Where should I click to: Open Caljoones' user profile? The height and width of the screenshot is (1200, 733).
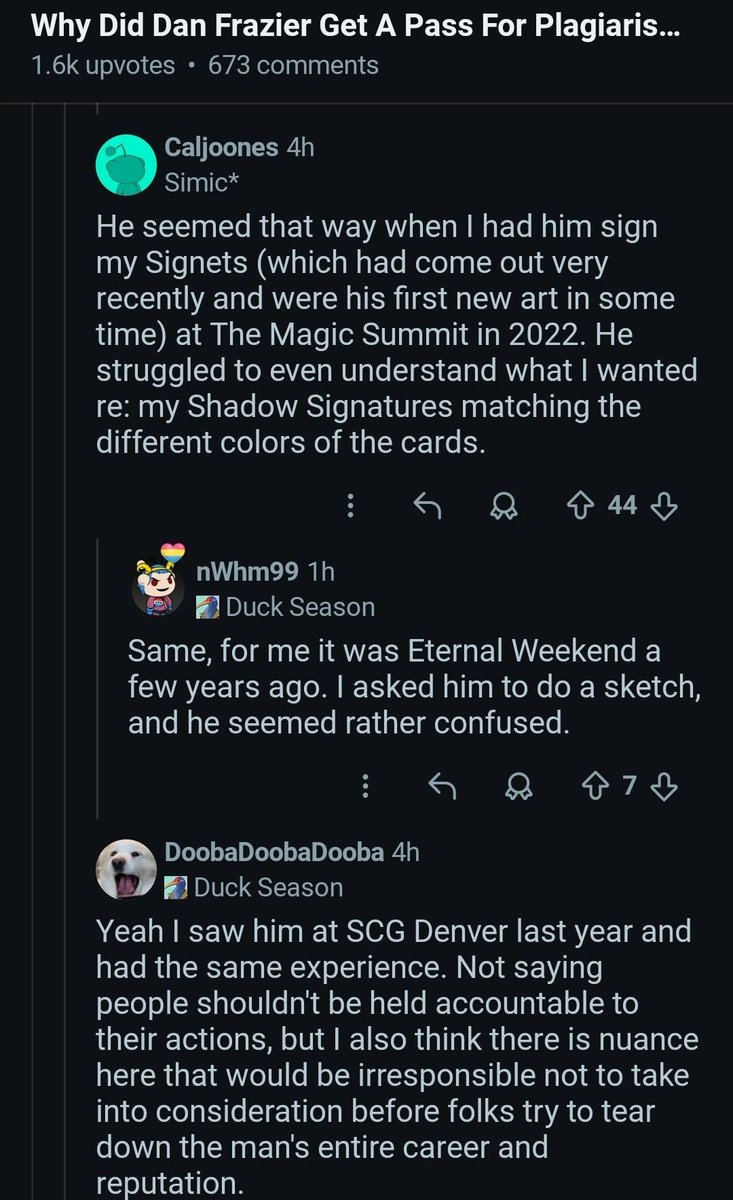221,147
